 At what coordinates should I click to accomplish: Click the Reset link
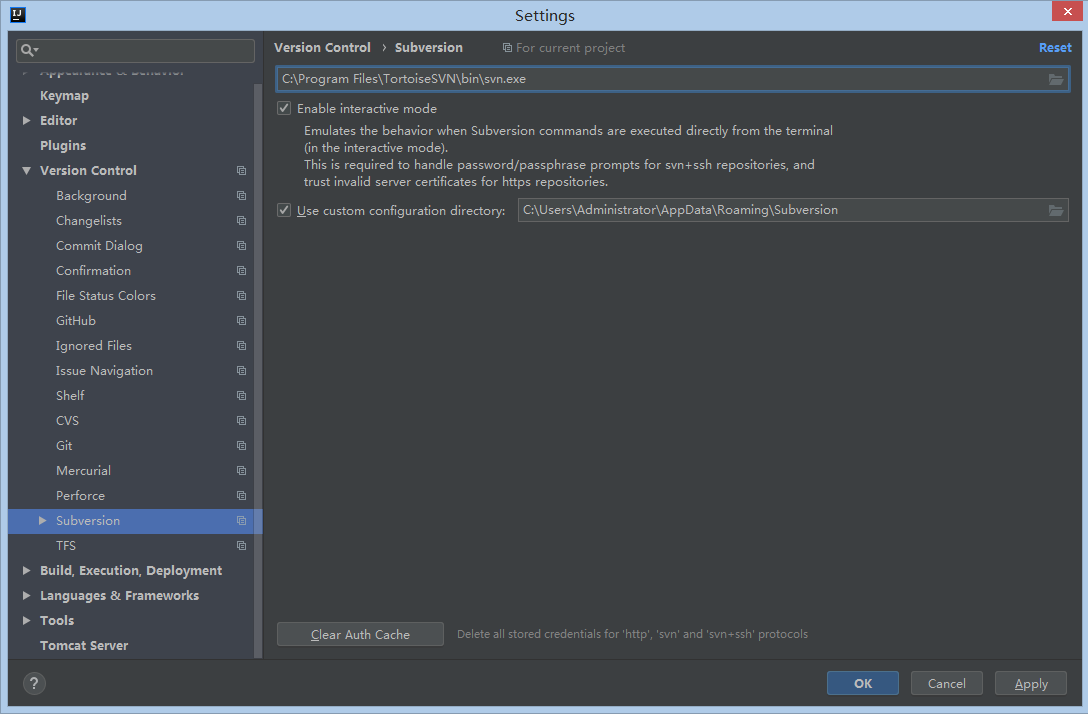(1055, 48)
